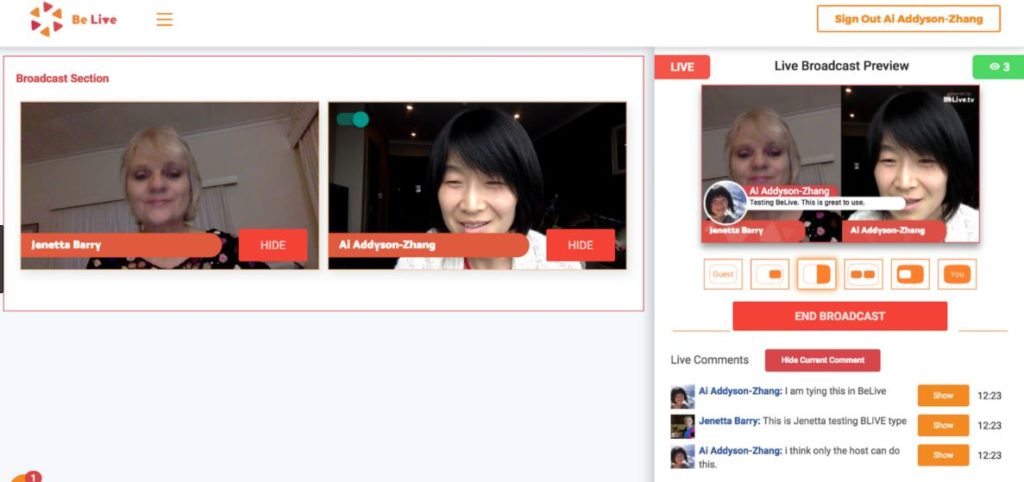Image resolution: width=1024 pixels, height=482 pixels.
Task: Click the Live Broadcast Preview video
Action: click(840, 163)
